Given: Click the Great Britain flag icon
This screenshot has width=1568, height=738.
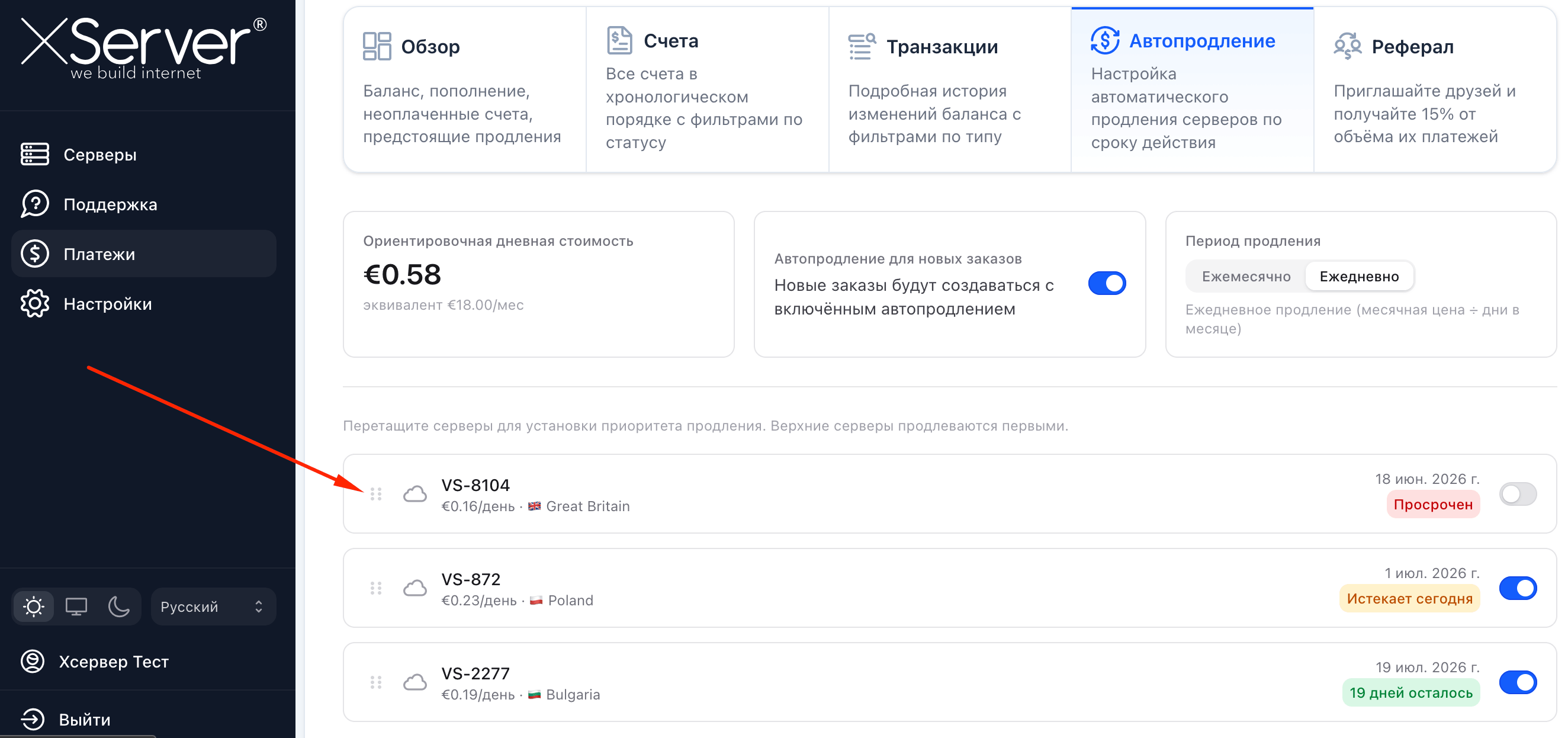Looking at the screenshot, I should tap(534, 506).
